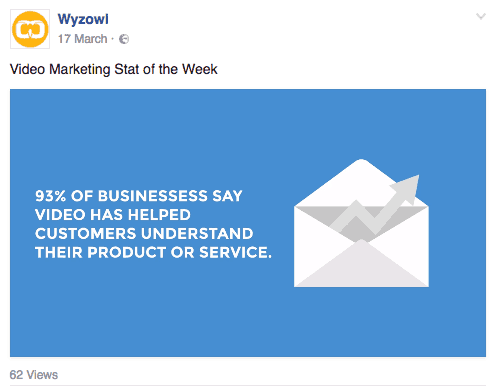The image size is (496, 387).
Task: Select the 62 Views count
Action: [x=34, y=375]
